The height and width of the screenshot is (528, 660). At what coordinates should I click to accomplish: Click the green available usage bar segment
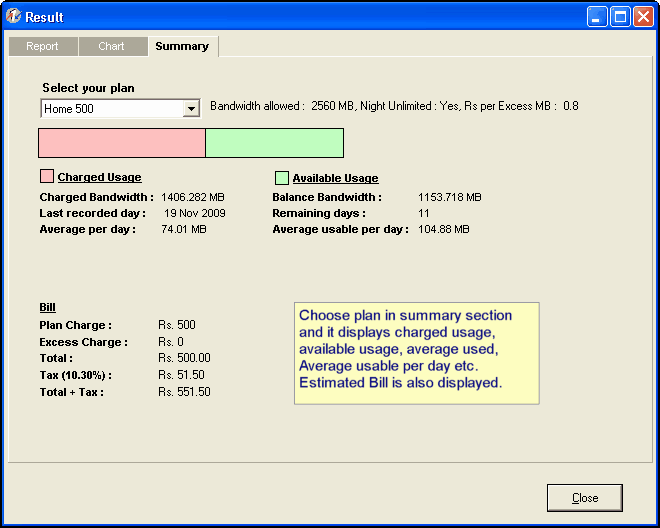[x=274, y=143]
